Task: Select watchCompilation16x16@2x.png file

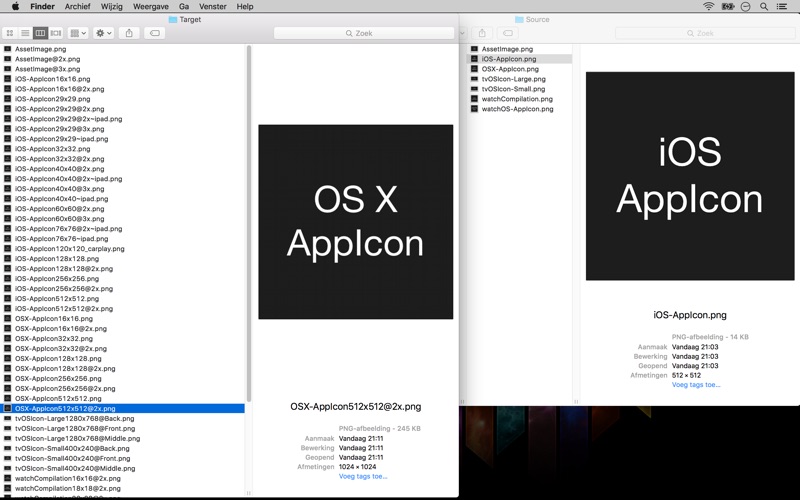Action: (x=123, y=479)
